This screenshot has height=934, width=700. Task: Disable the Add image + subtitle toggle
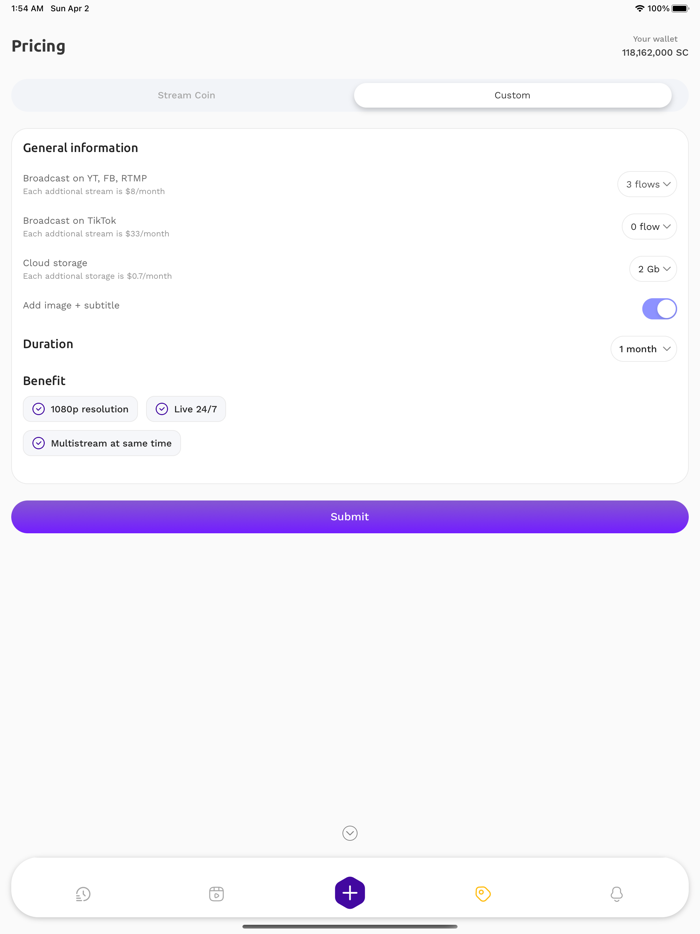[659, 309]
